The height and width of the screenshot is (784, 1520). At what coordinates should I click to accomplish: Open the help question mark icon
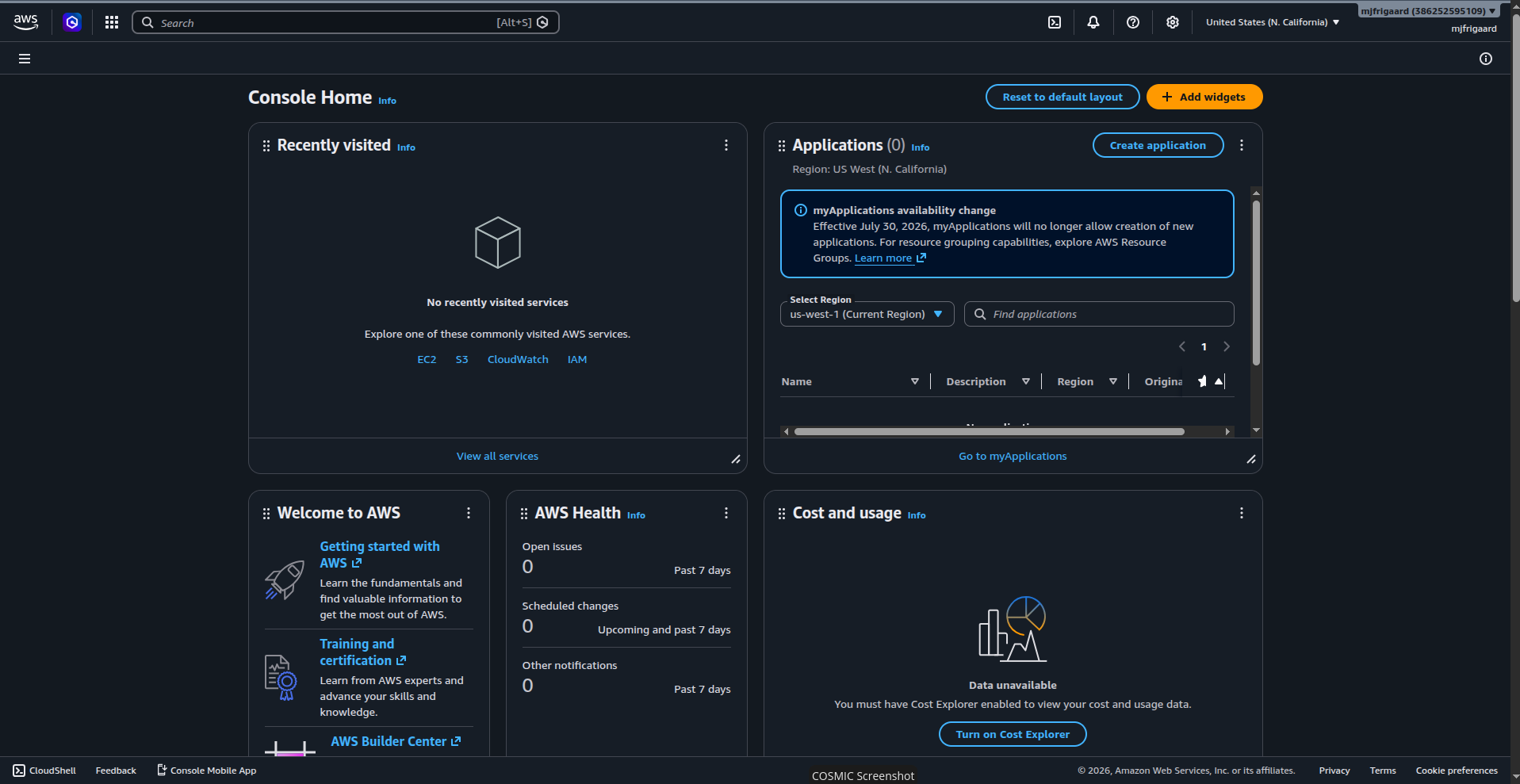pos(1133,22)
